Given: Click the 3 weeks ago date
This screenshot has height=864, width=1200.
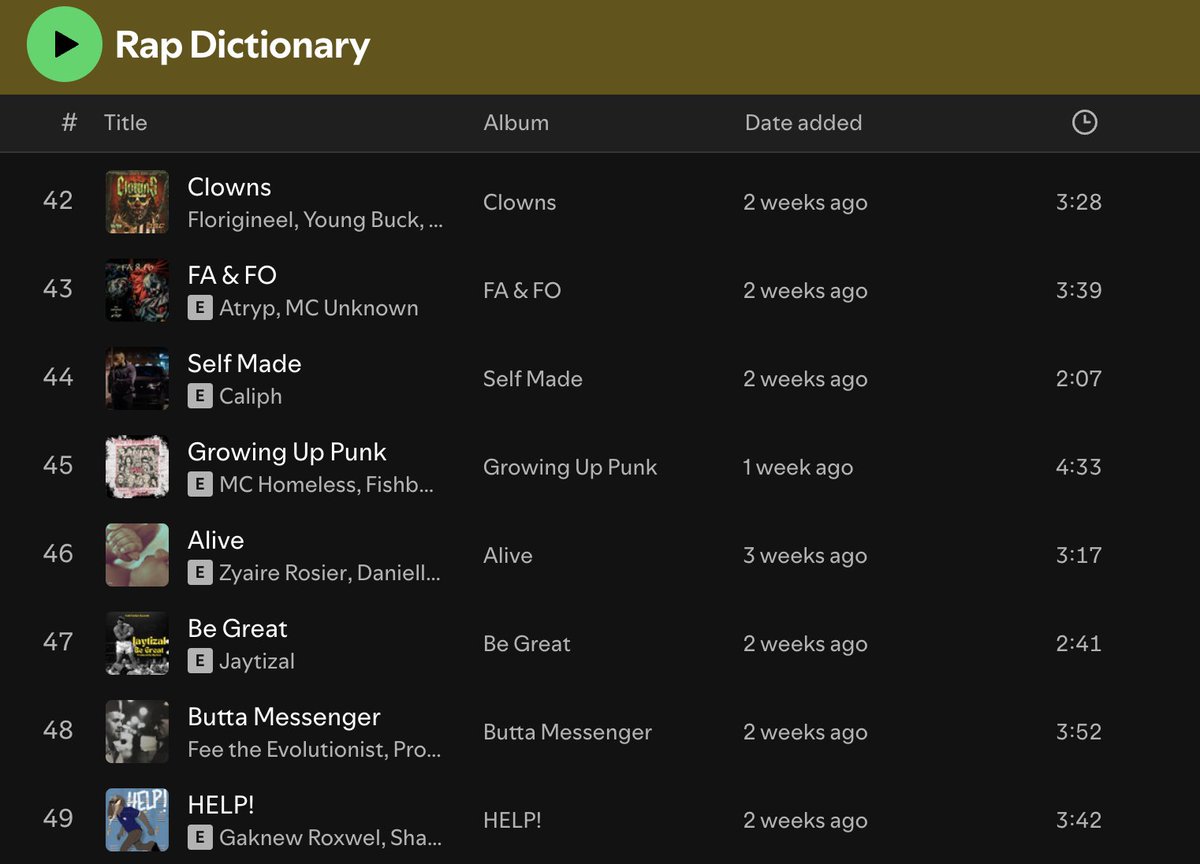Looking at the screenshot, I should coord(805,556).
